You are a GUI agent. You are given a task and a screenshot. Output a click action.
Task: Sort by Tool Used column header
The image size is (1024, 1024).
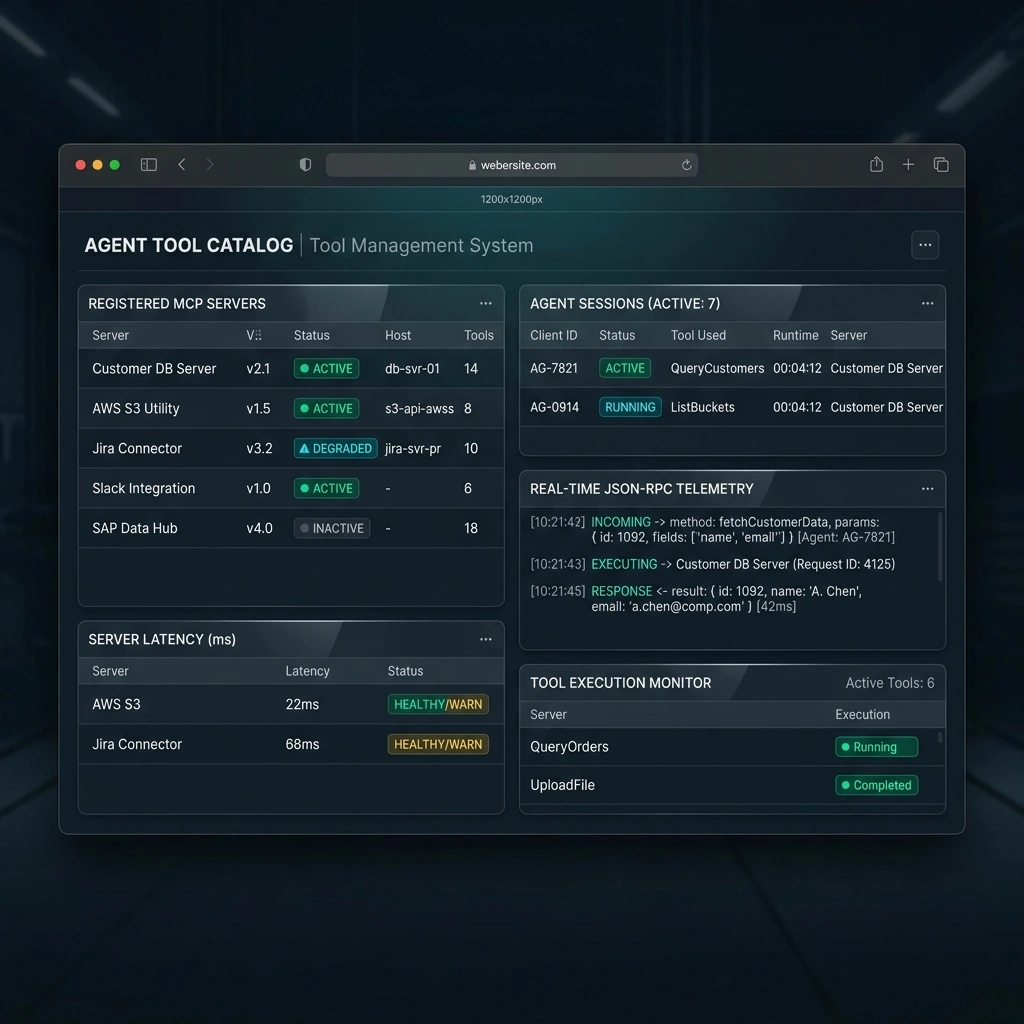(698, 335)
